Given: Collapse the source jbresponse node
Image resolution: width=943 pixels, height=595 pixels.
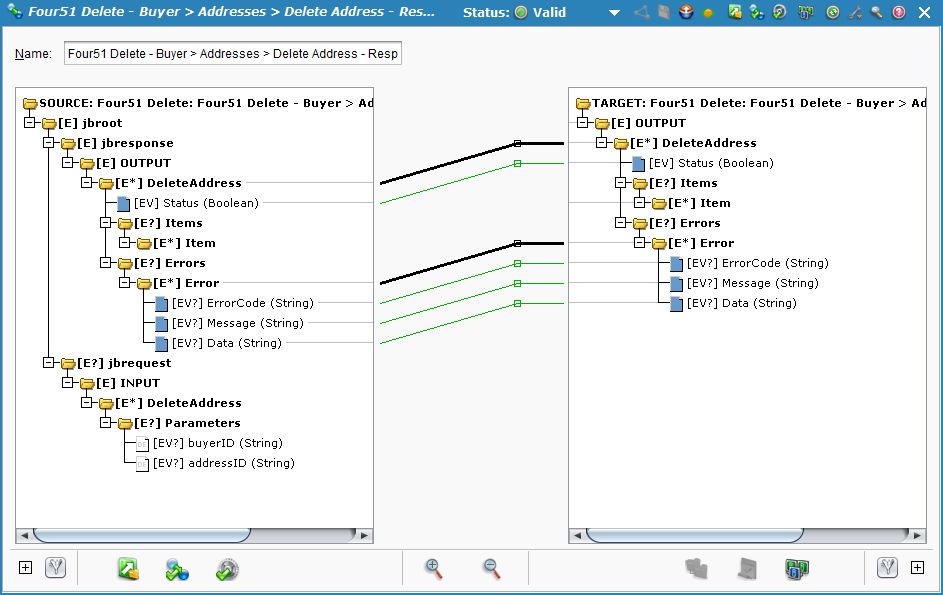Looking at the screenshot, I should click(48, 143).
